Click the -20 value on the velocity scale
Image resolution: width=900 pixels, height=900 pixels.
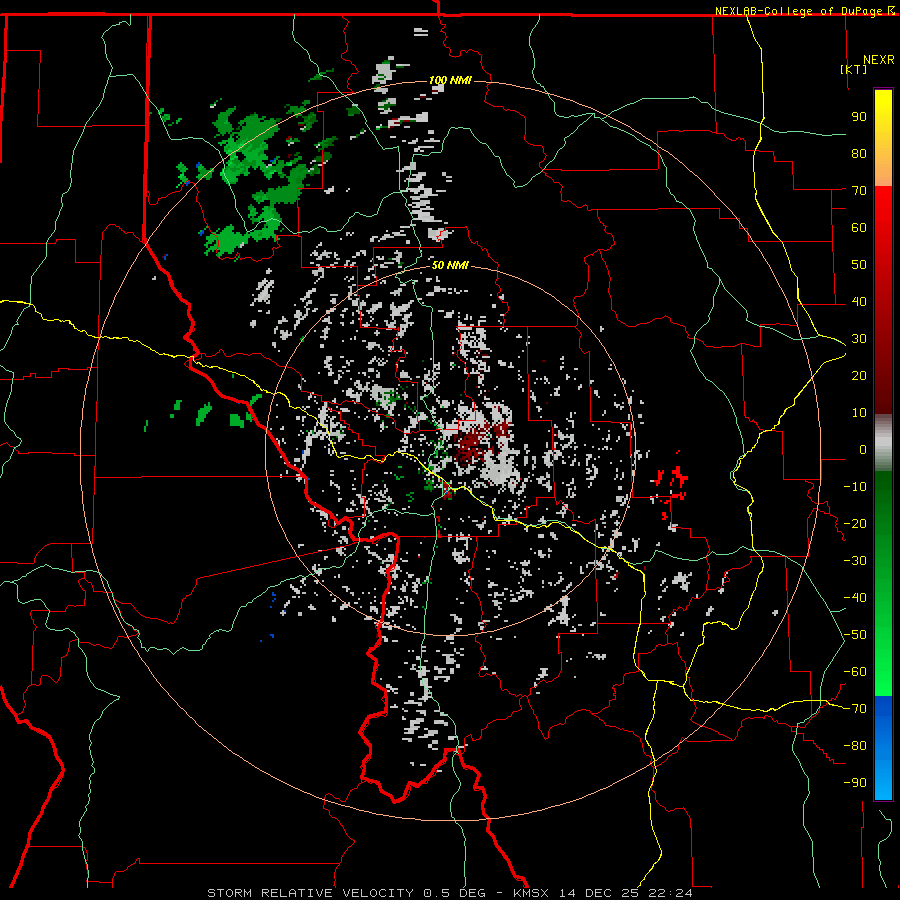[x=855, y=524]
